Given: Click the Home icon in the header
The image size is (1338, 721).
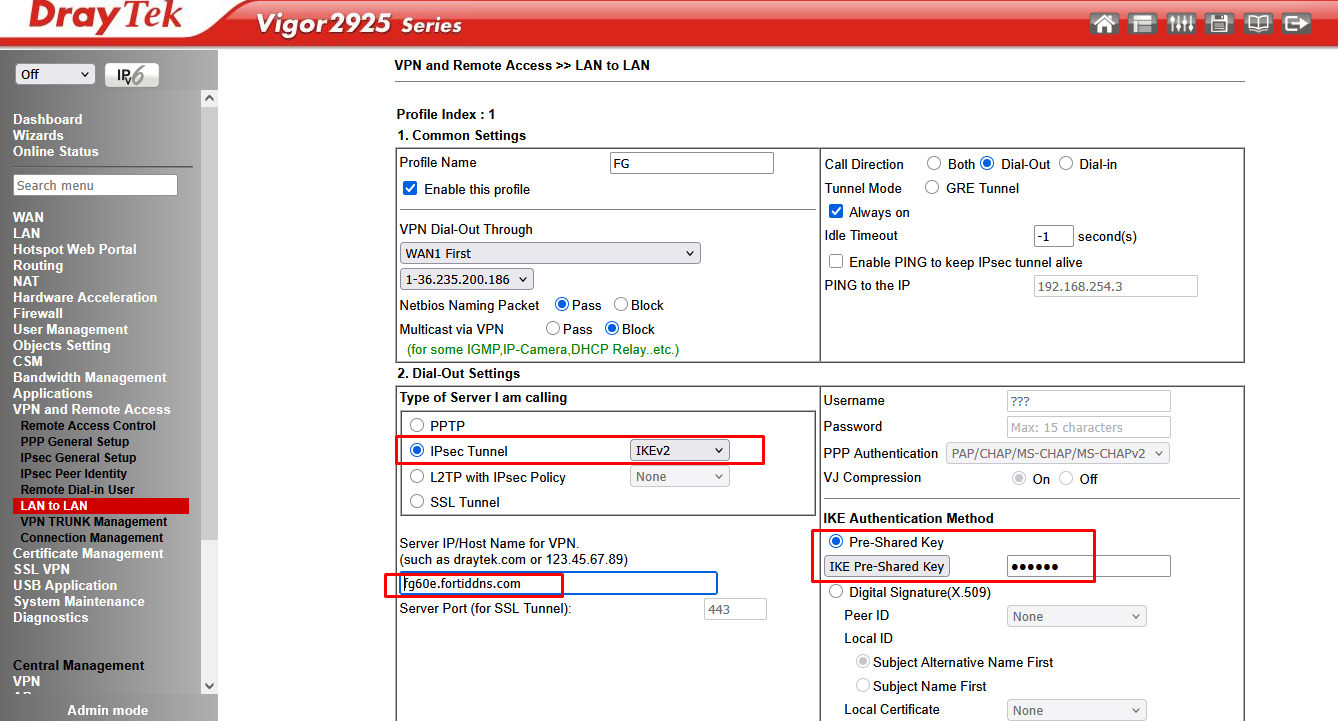Looking at the screenshot, I should click(x=1104, y=23).
